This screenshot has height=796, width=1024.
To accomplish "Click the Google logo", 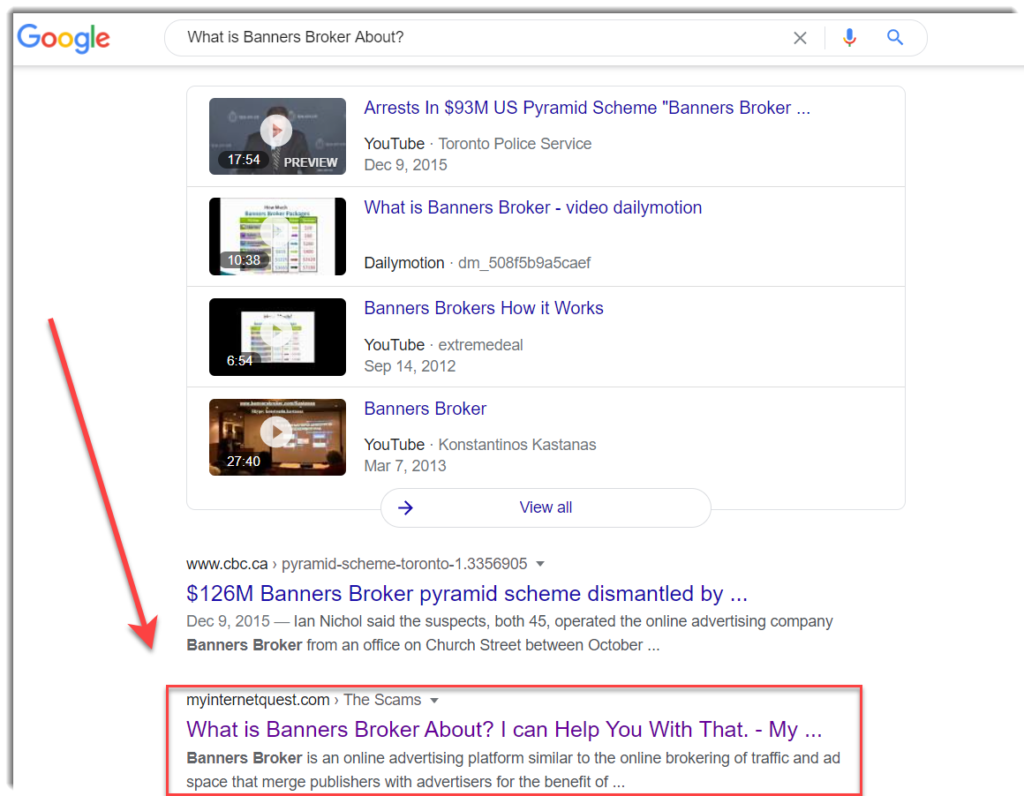I will [x=63, y=38].
